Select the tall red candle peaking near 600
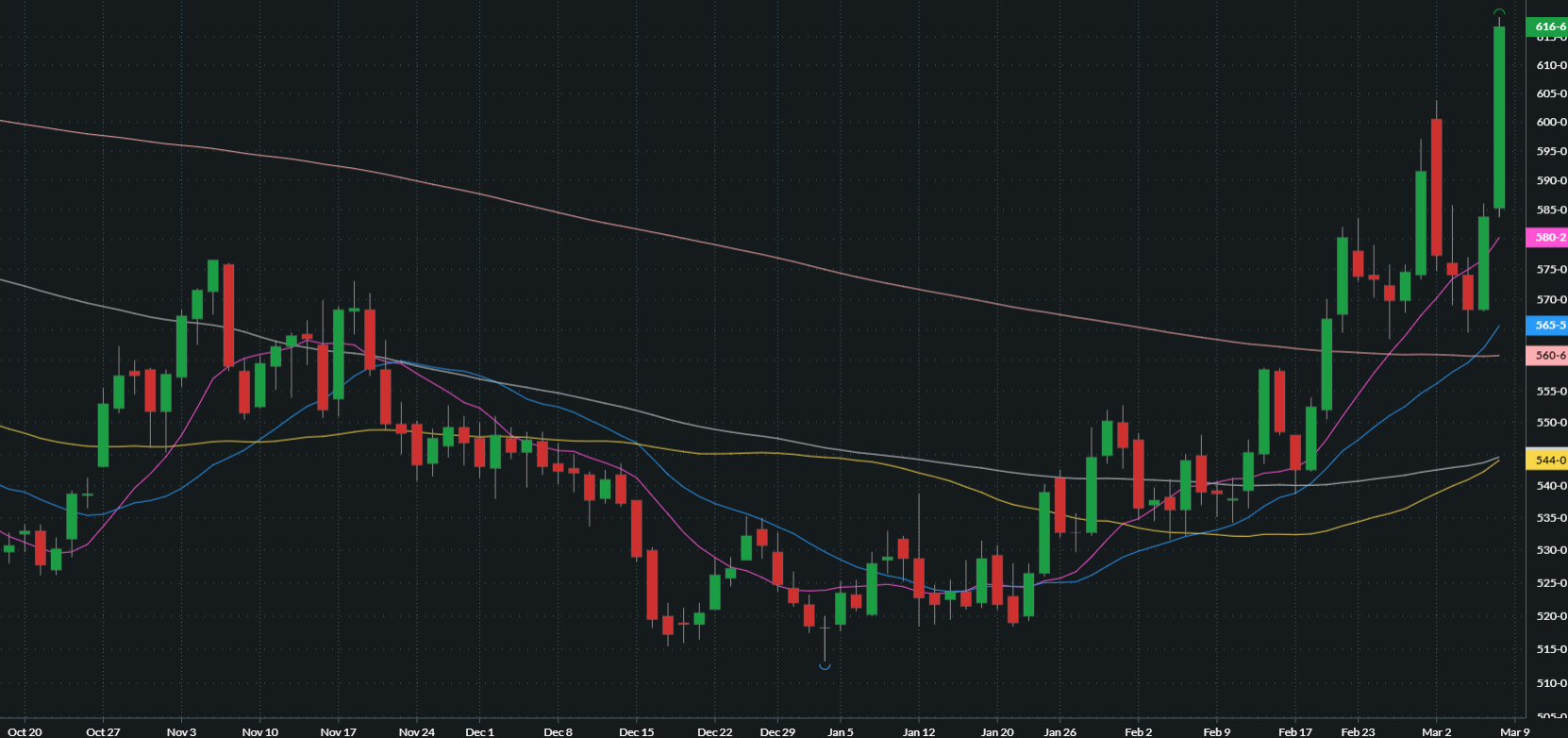Screen dimensions: 1568x738 (x=1436, y=187)
